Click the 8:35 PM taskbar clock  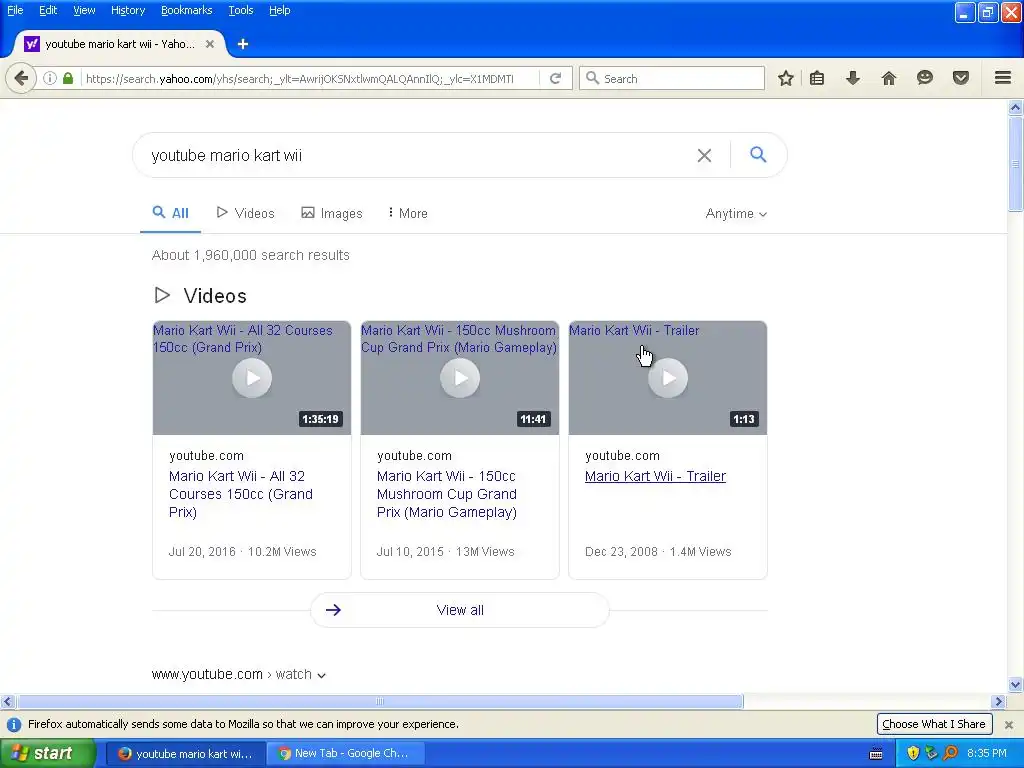pos(987,753)
